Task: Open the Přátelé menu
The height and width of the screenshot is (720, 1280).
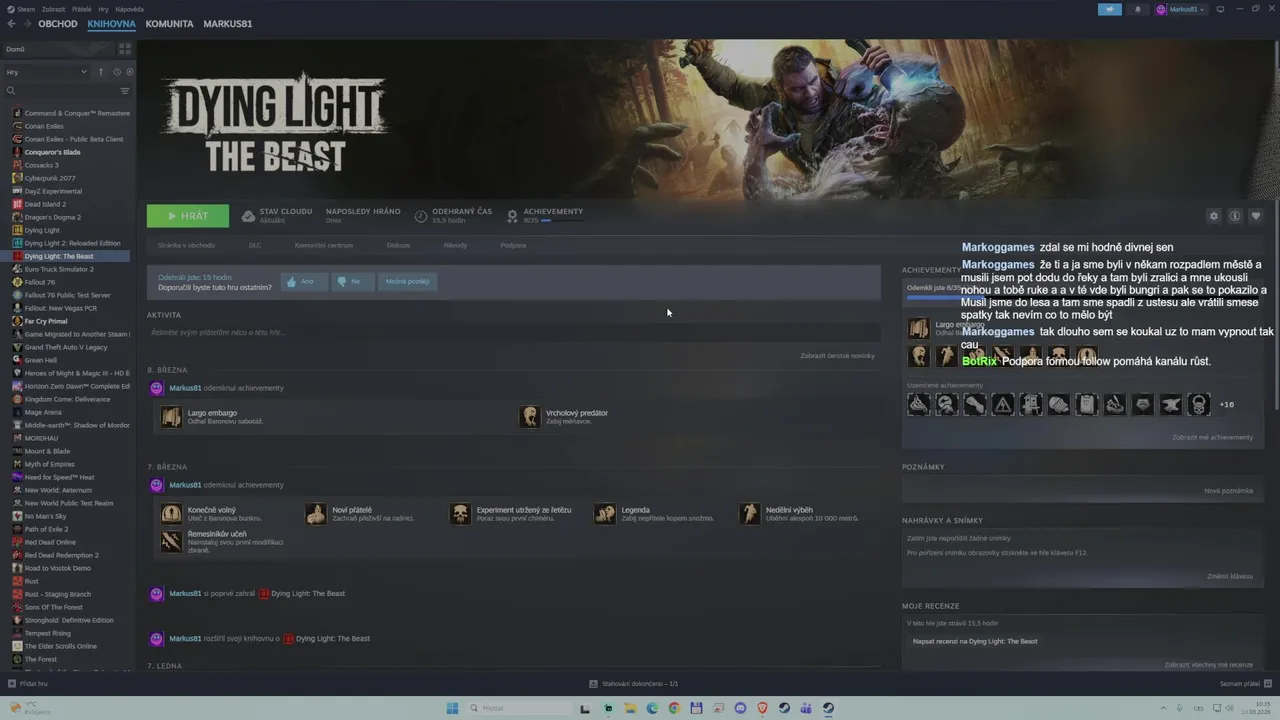Action: point(82,9)
